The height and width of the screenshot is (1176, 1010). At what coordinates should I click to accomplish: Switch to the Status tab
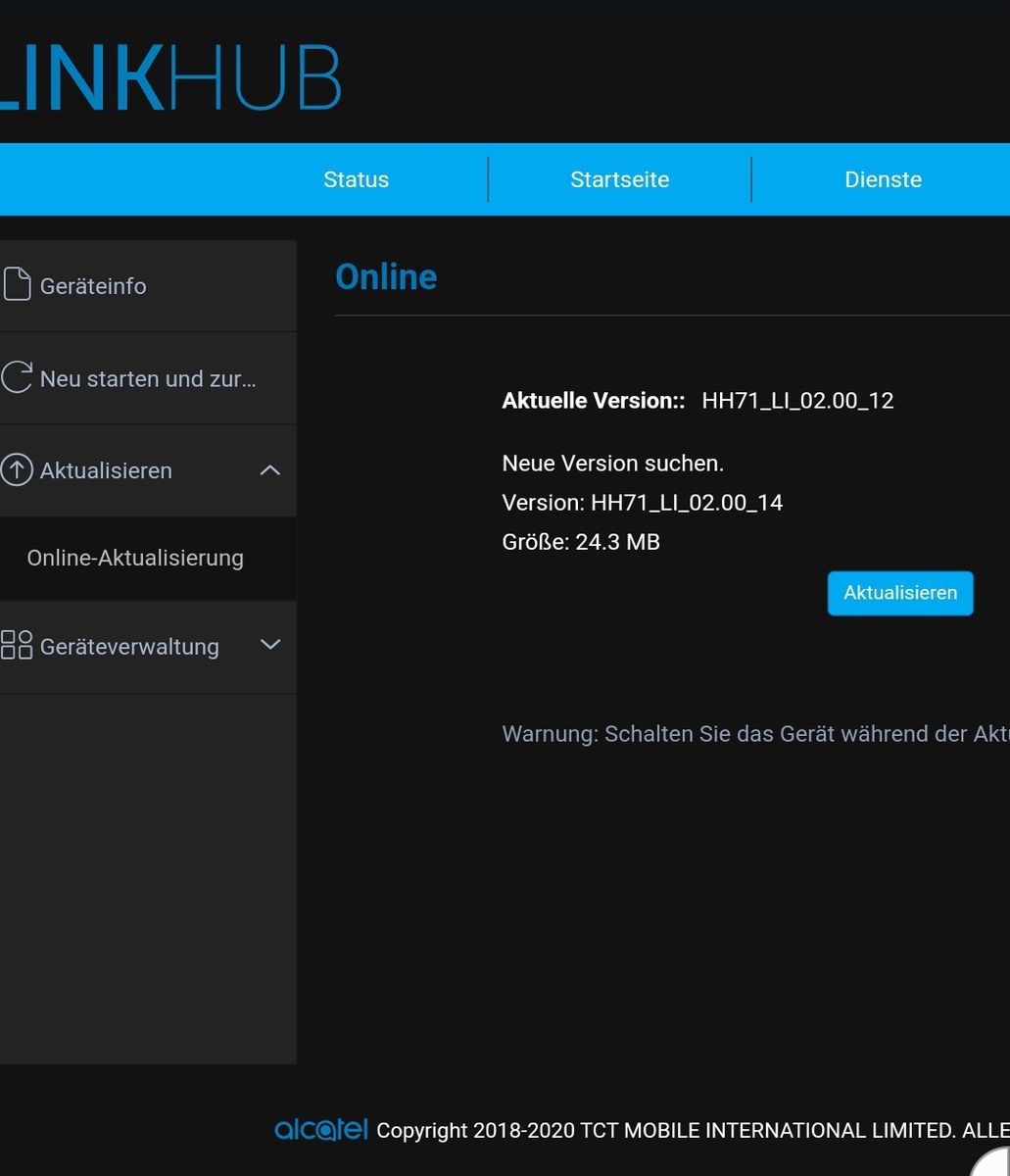356,179
